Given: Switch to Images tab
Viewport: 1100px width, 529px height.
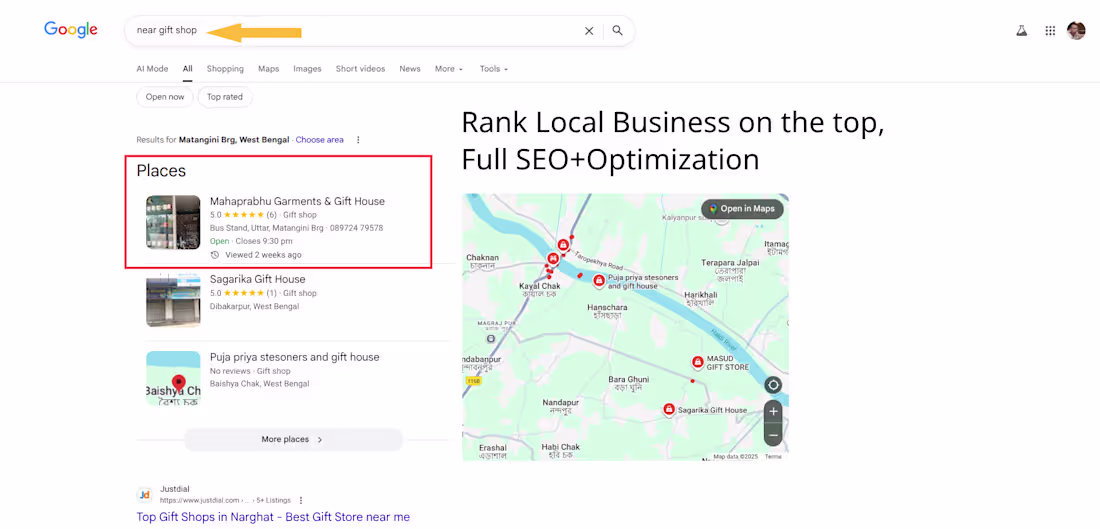Looking at the screenshot, I should 307,69.
